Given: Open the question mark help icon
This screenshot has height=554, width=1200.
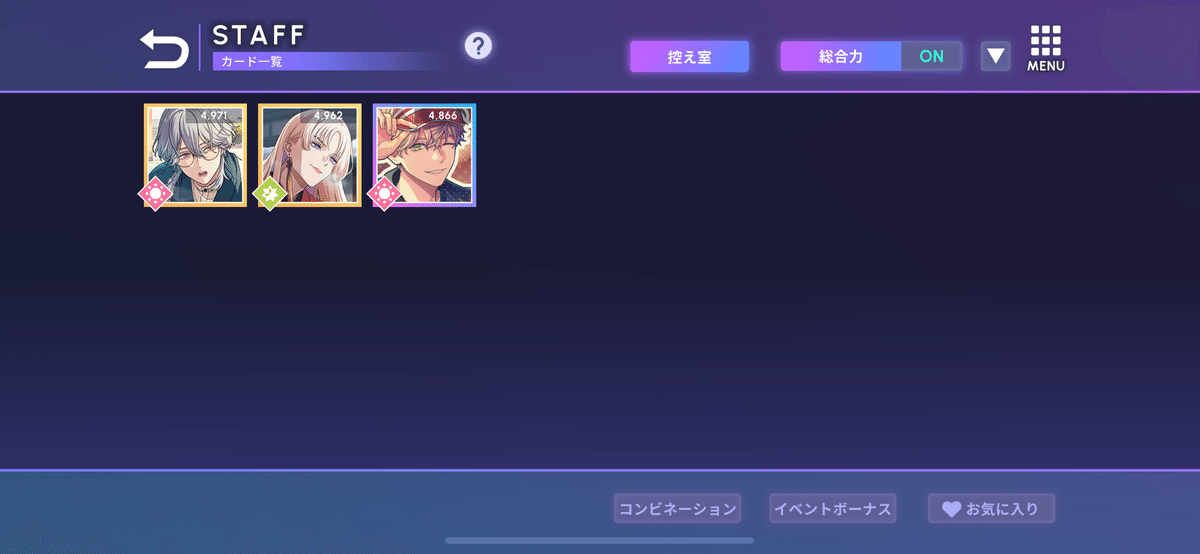Looking at the screenshot, I should [478, 45].
